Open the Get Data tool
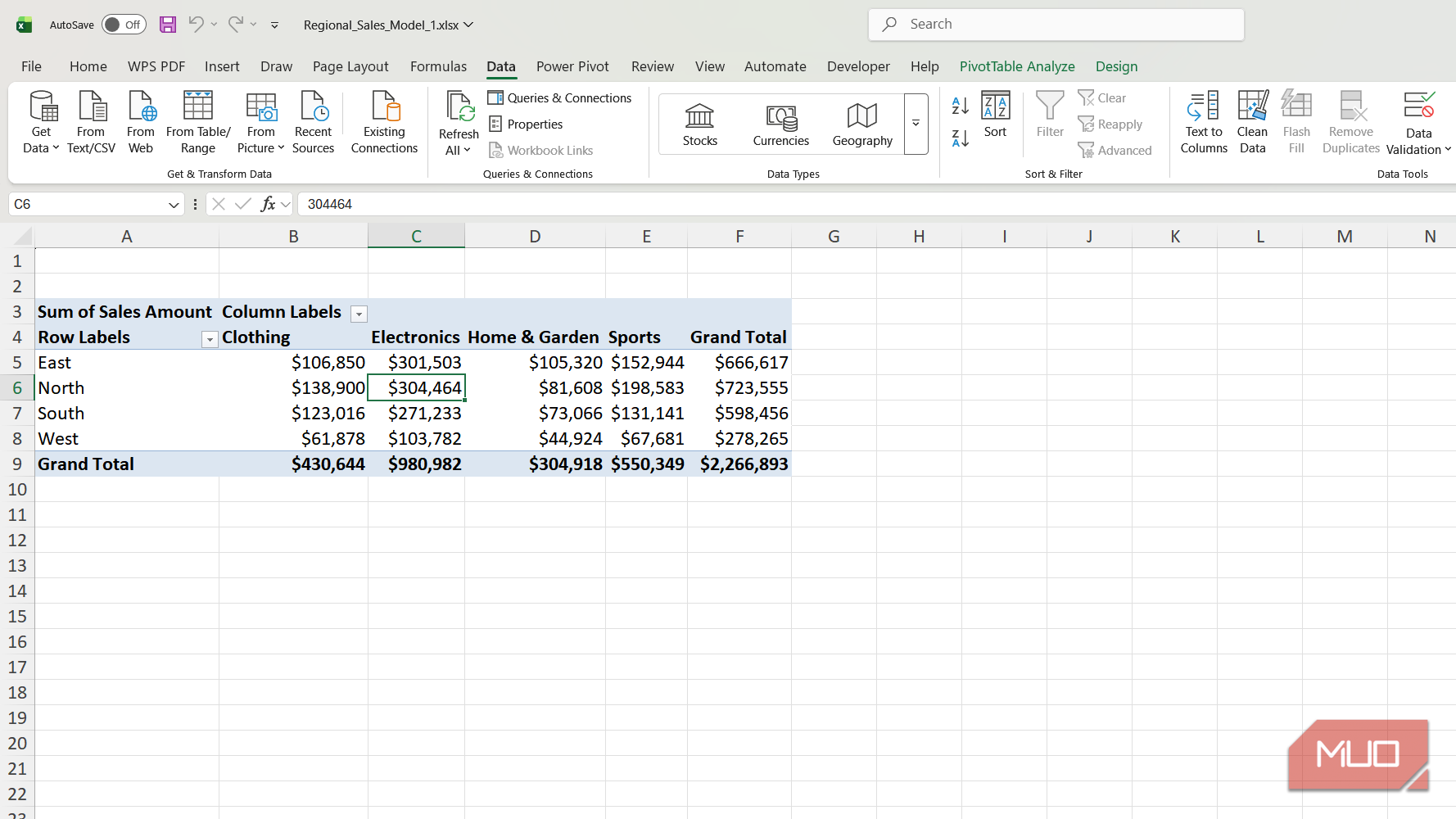The height and width of the screenshot is (819, 1456). coord(41,122)
